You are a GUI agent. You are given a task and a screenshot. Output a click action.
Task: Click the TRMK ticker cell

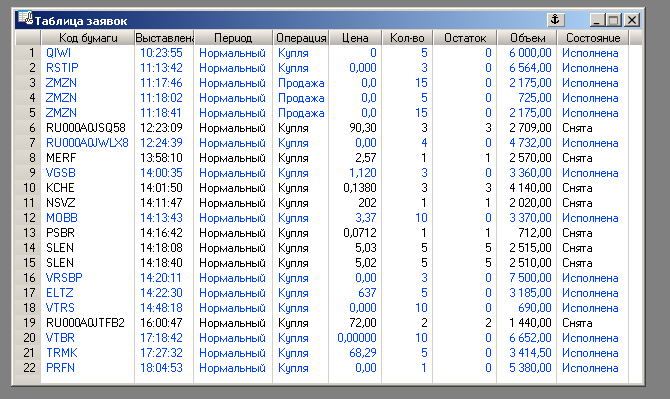click(62, 353)
